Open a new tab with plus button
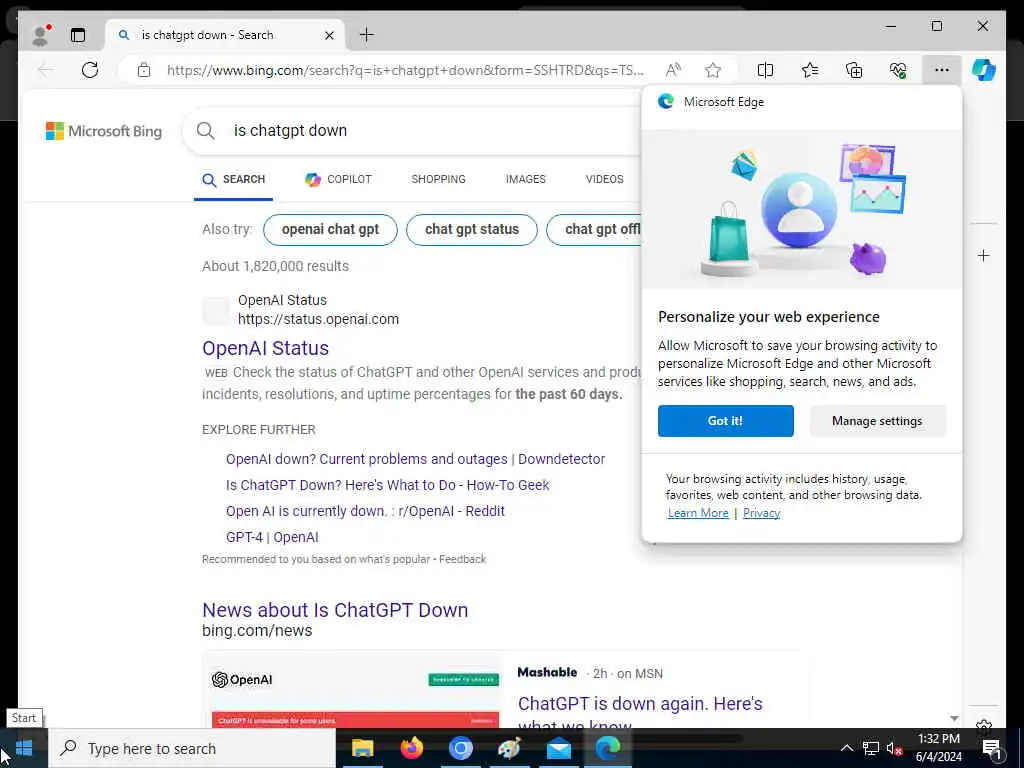The image size is (1024, 768). click(366, 35)
